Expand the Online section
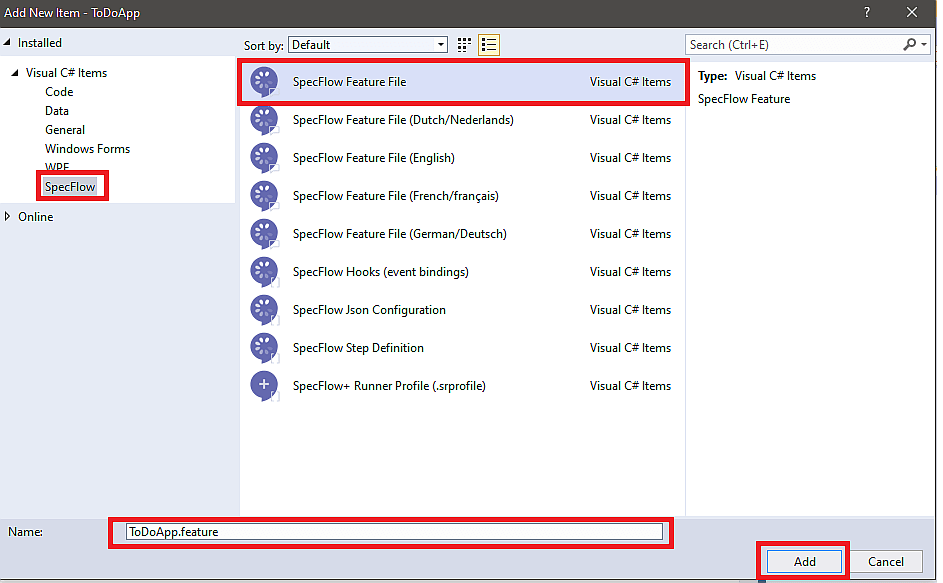 click(x=10, y=216)
